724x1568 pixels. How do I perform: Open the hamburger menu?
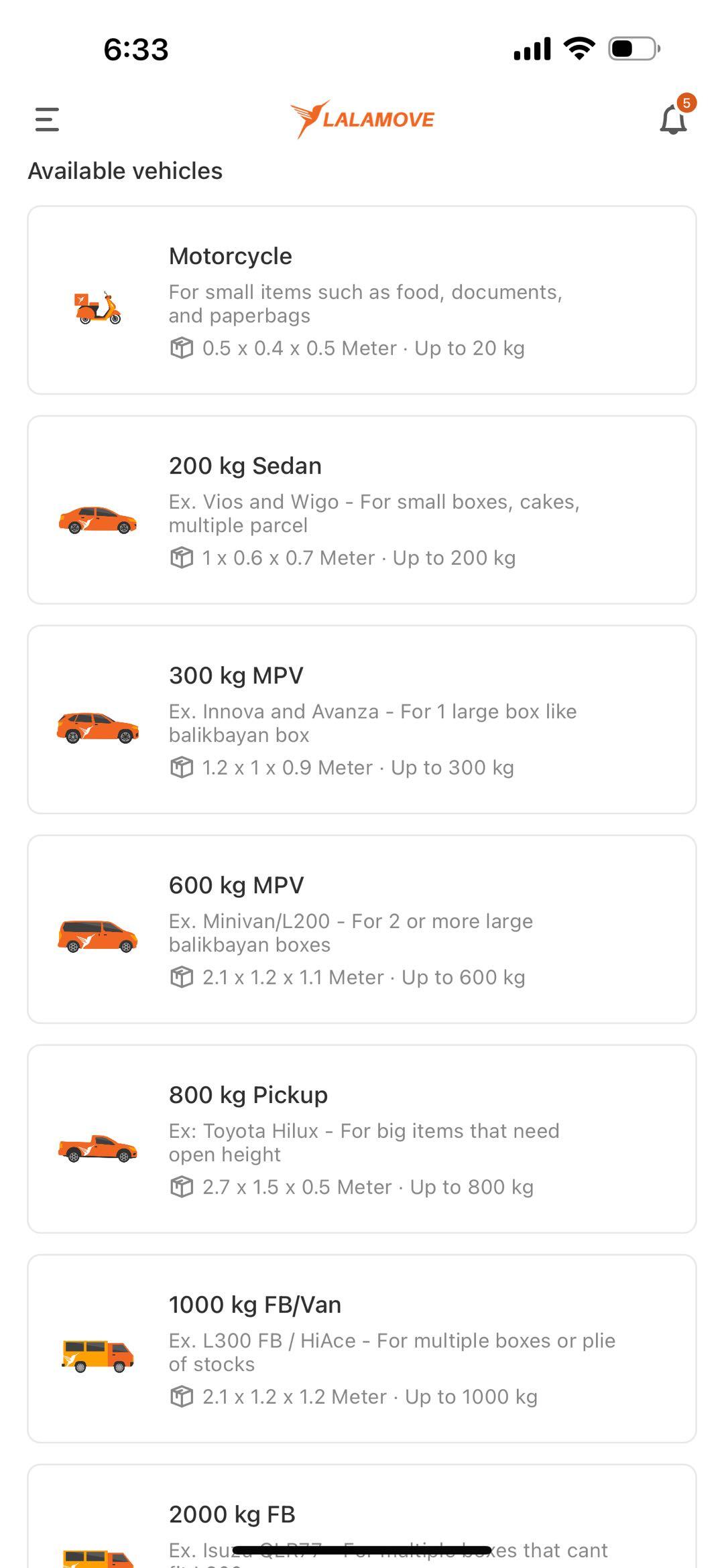pos(47,119)
